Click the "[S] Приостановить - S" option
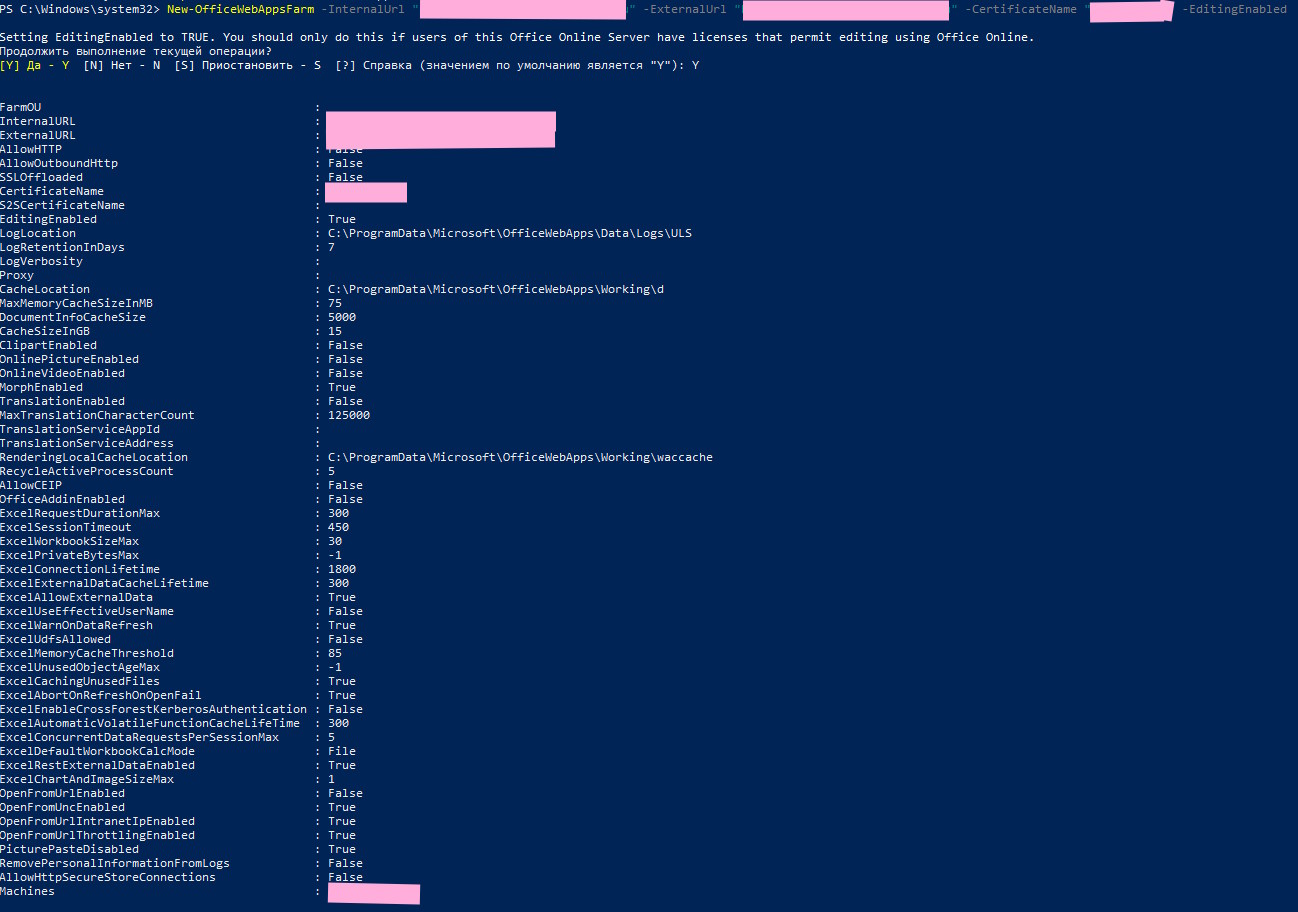This screenshot has height=912, width=1298. [248, 65]
